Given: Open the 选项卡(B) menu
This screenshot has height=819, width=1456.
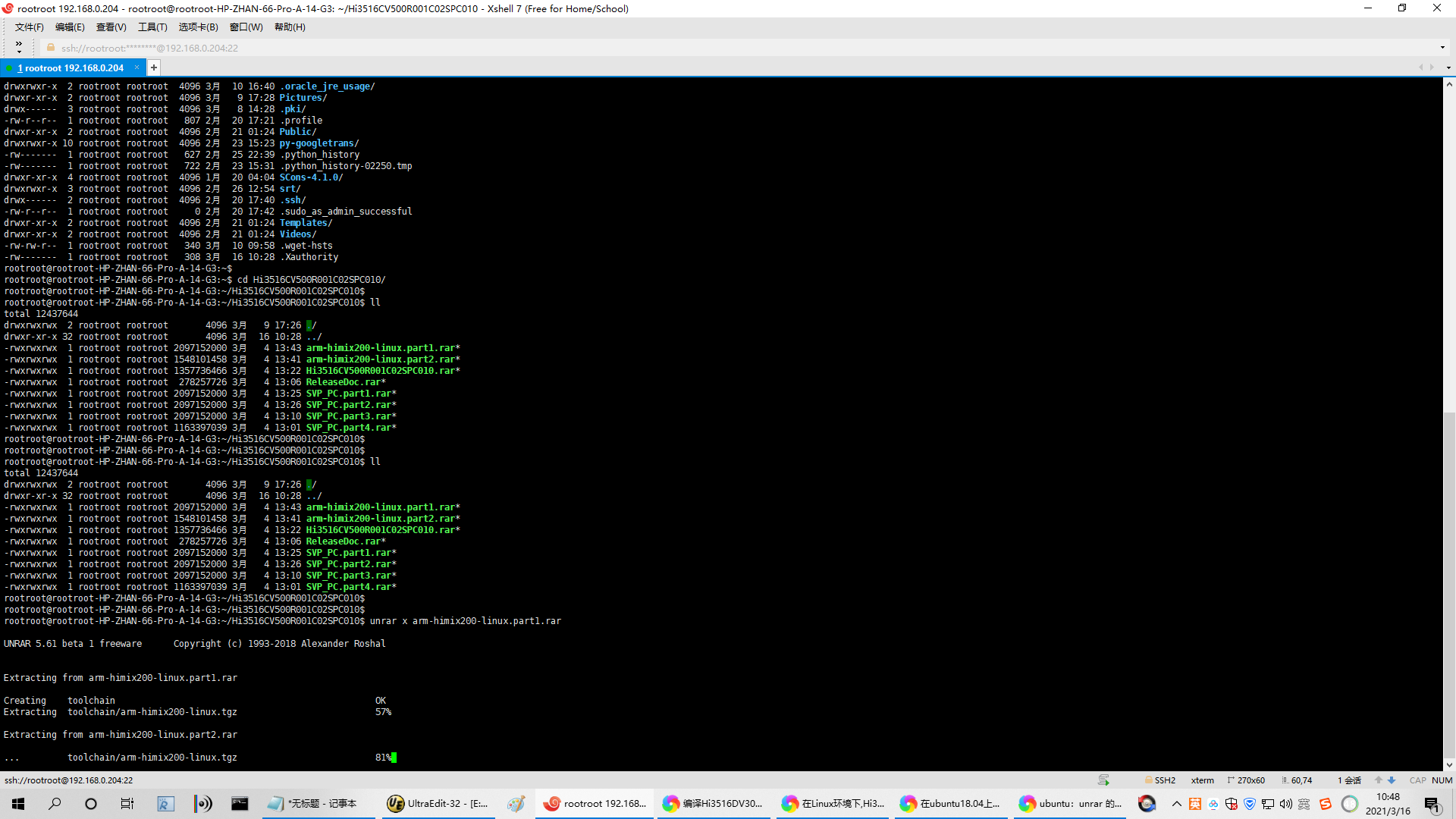Looking at the screenshot, I should coord(198,27).
